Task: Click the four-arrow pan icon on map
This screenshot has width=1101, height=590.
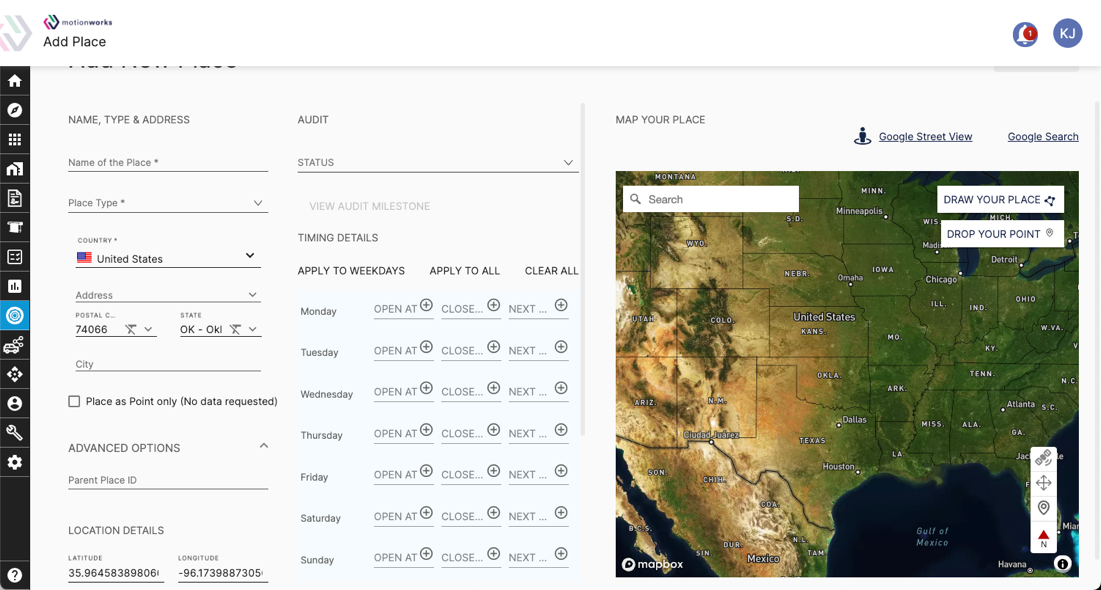Action: click(1043, 483)
